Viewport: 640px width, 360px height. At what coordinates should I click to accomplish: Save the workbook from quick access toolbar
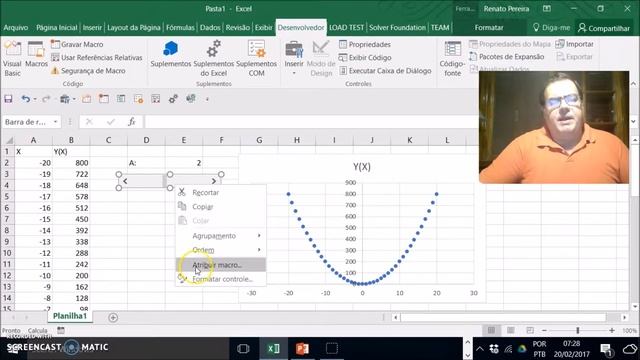point(8,99)
